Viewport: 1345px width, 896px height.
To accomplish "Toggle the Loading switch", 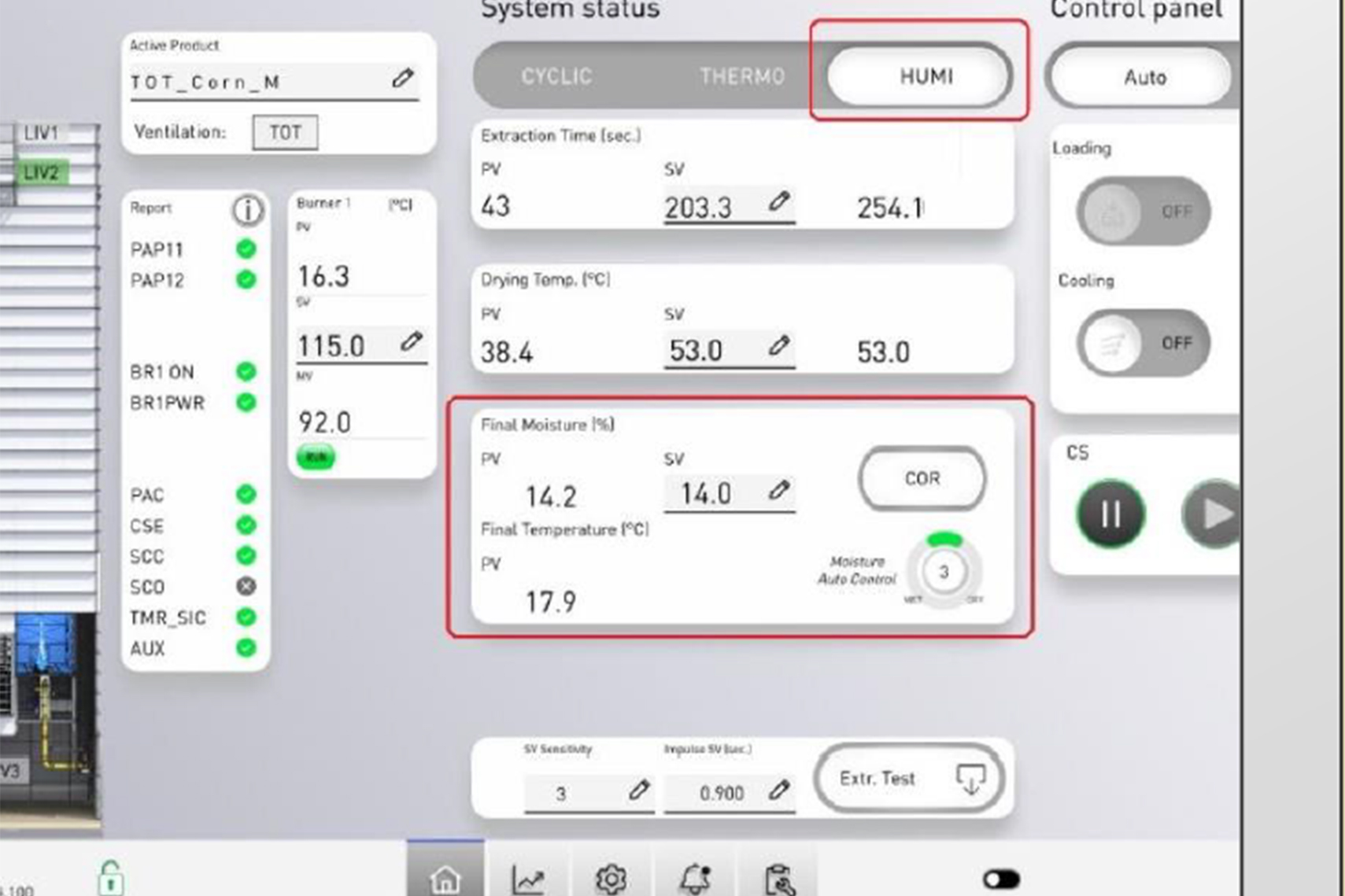I will click(1143, 211).
